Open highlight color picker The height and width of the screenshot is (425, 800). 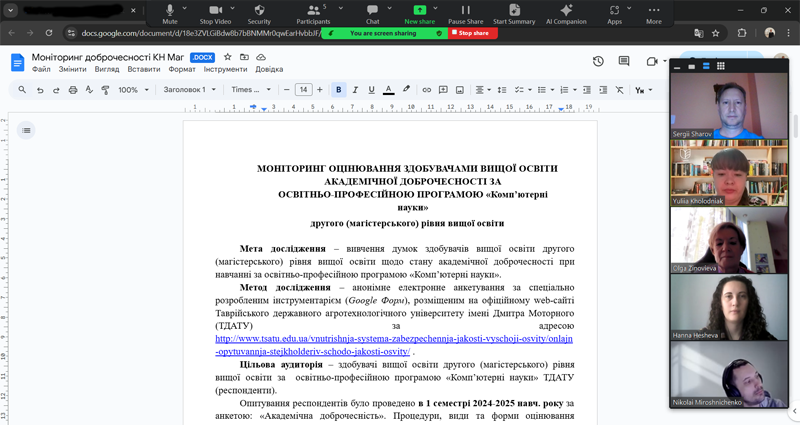tap(406, 90)
